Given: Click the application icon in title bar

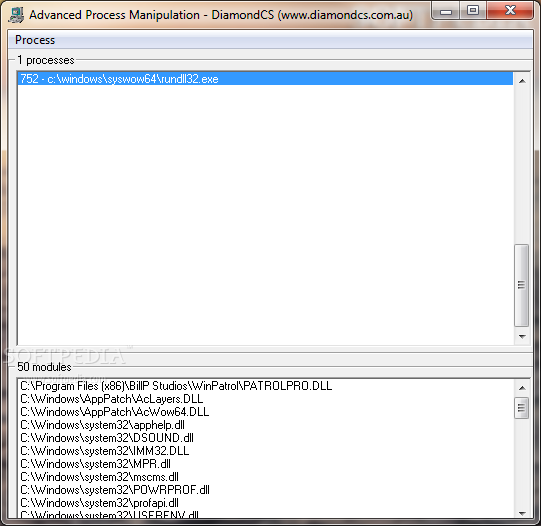Looking at the screenshot, I should coord(16,15).
